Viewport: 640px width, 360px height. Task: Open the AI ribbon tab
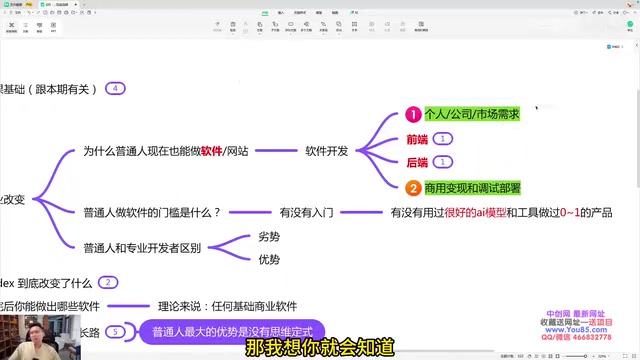pos(354,13)
